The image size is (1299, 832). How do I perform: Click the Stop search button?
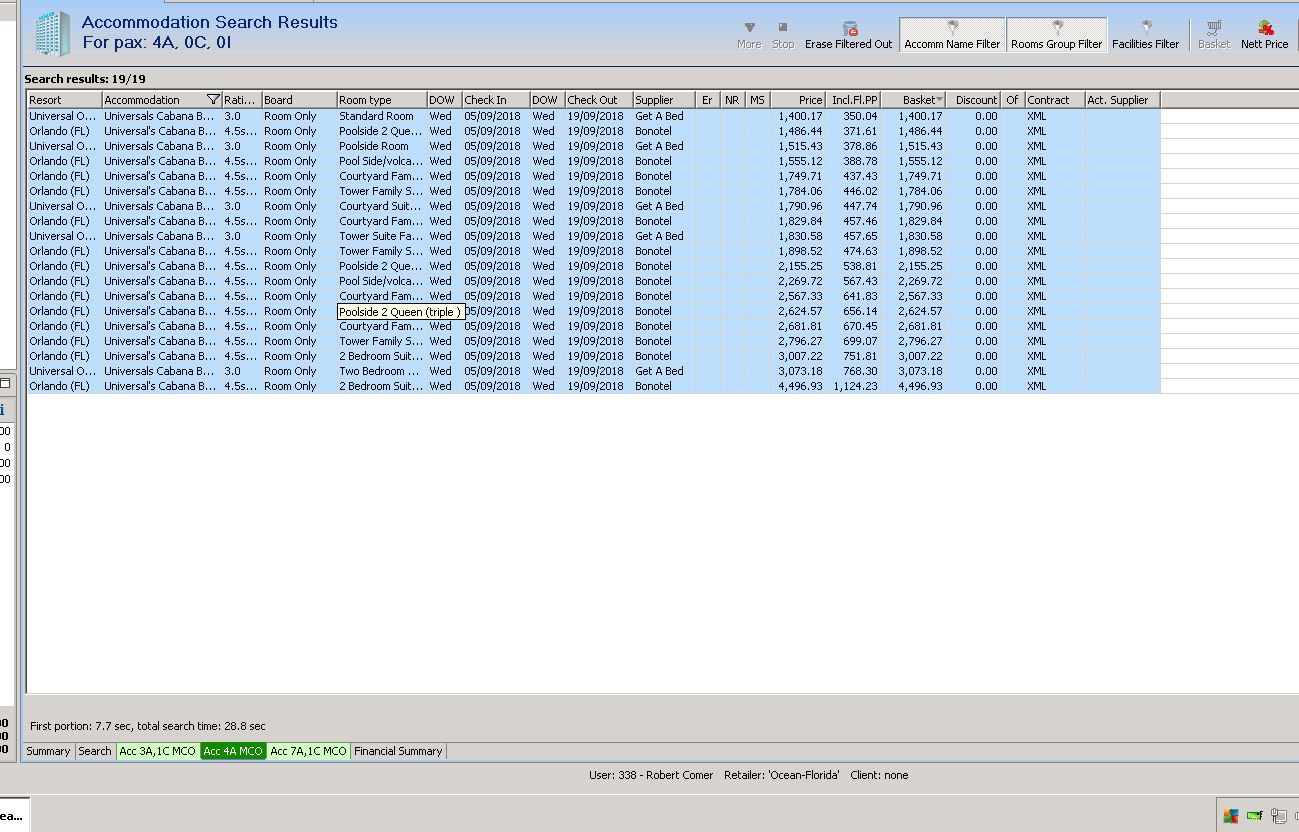click(x=783, y=35)
